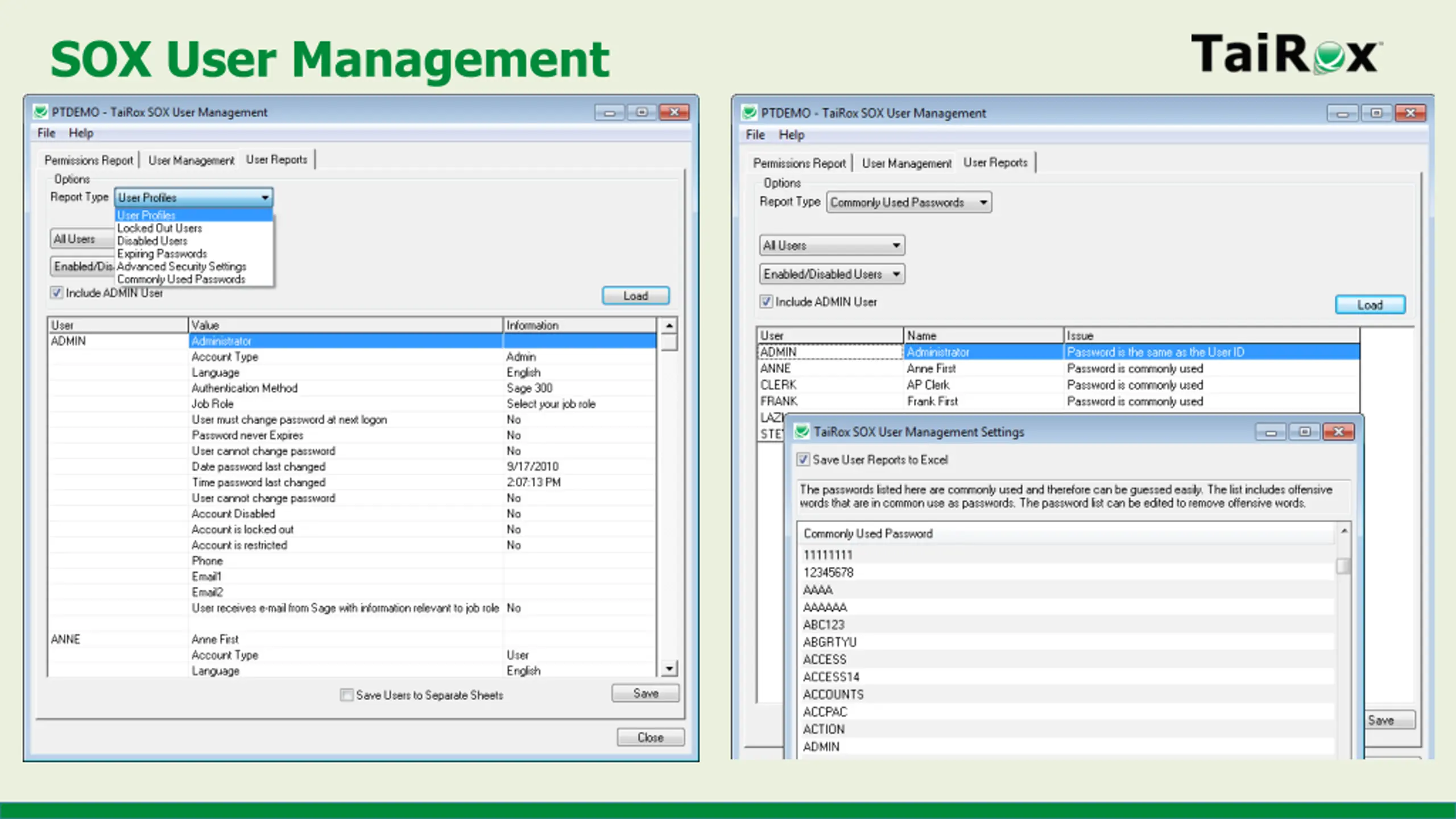
Task: Click Administrator highlighted row in left table
Action: pos(422,341)
